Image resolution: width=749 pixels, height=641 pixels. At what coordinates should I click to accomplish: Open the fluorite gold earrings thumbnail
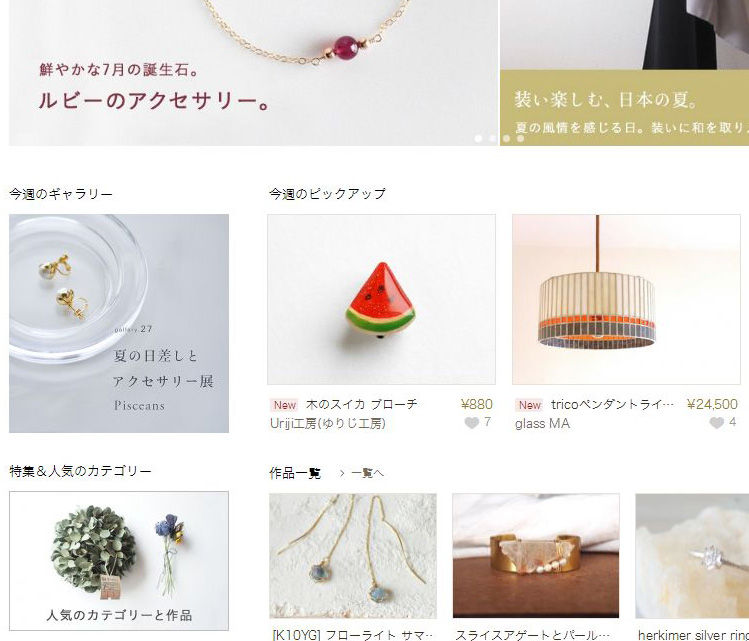click(x=353, y=556)
